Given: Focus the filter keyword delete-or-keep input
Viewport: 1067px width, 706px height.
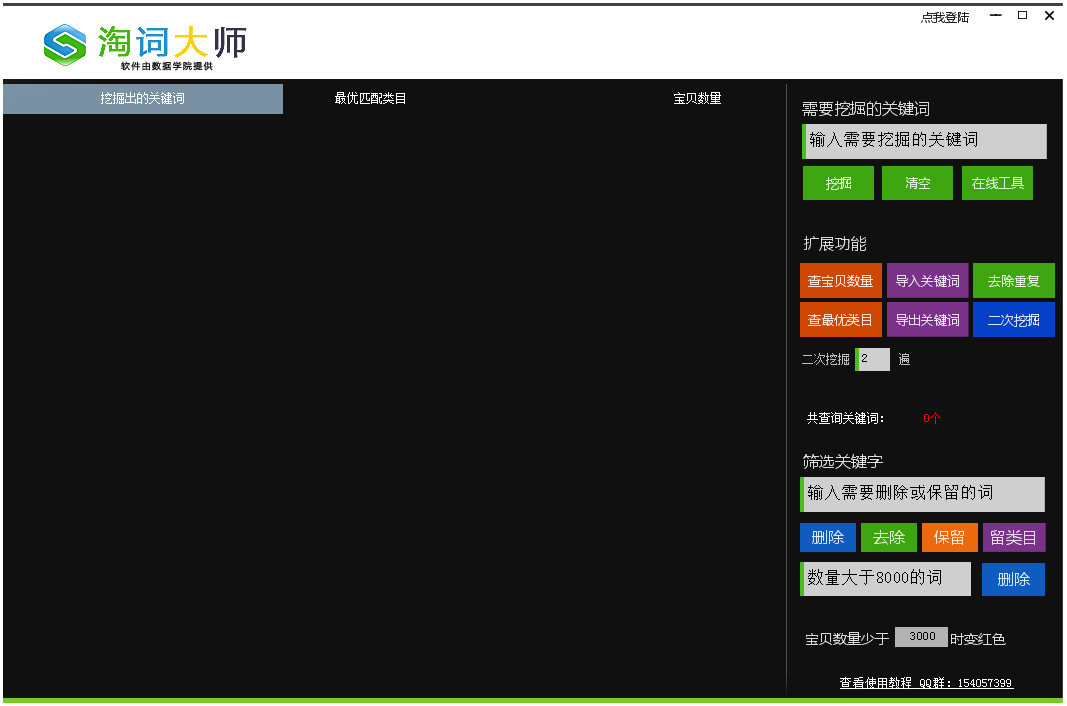Looking at the screenshot, I should (x=923, y=494).
